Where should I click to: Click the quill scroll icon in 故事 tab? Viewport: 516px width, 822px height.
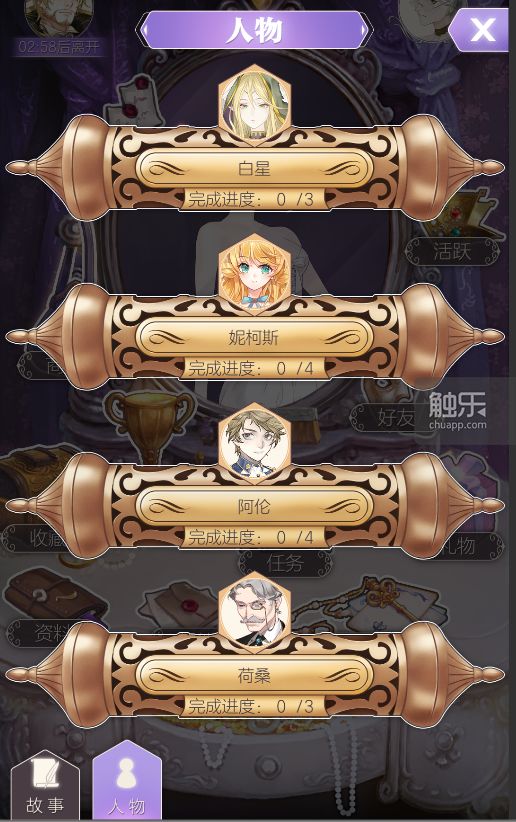click(x=46, y=771)
